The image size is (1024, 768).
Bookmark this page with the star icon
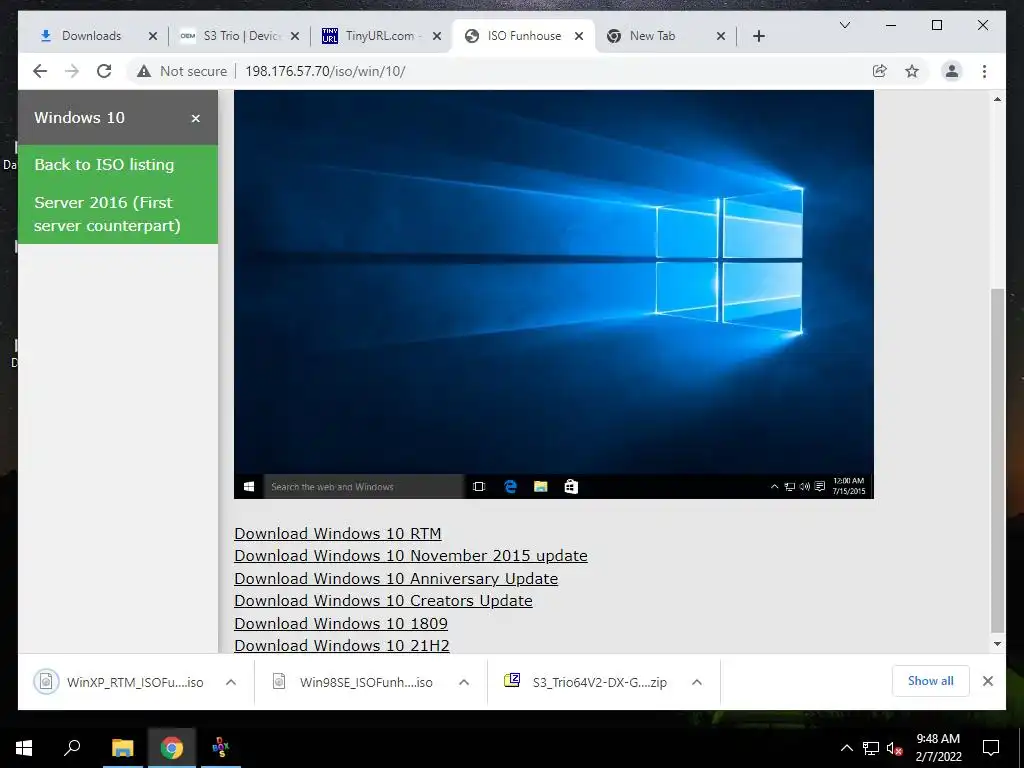pos(912,71)
